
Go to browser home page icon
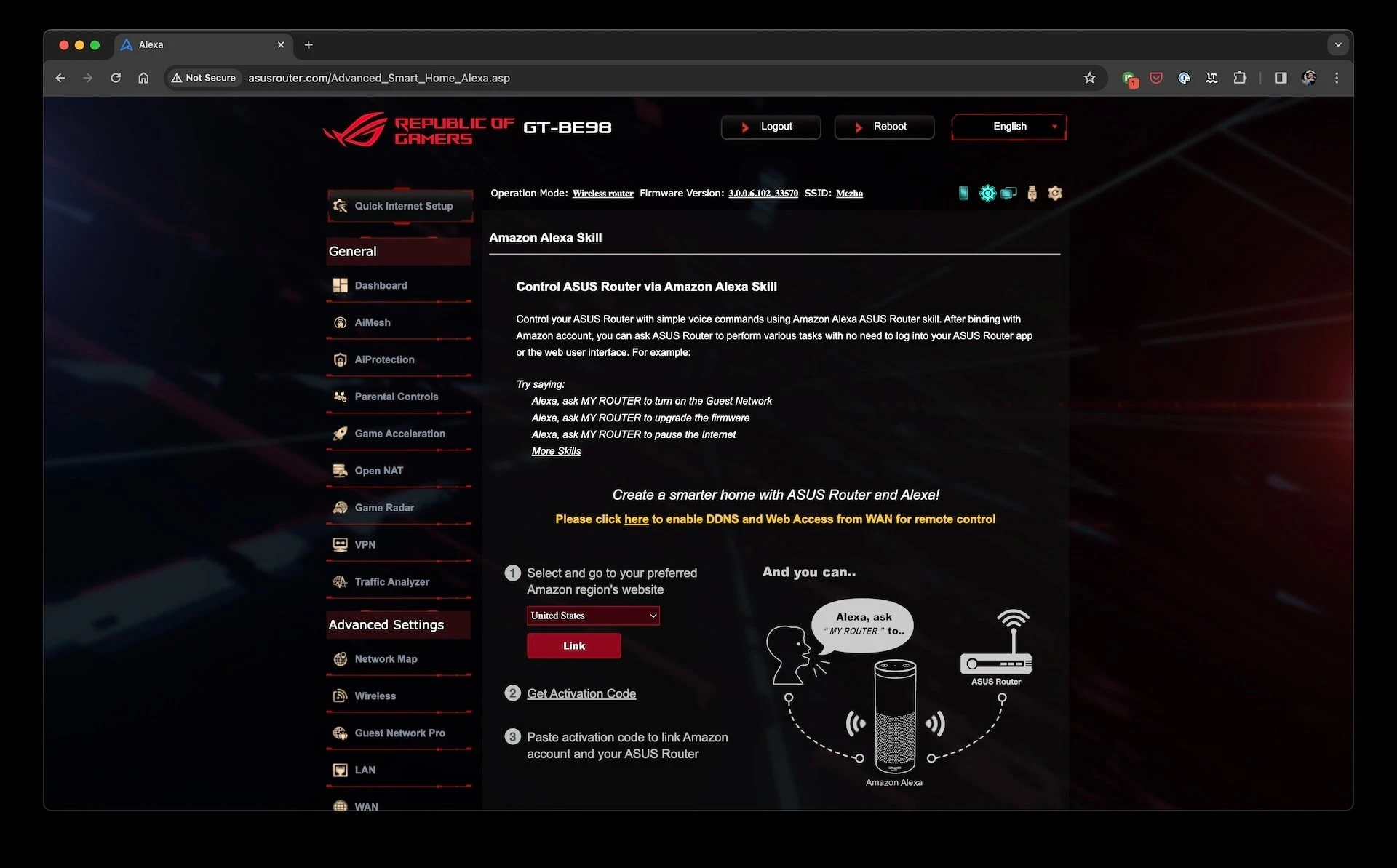pyautogui.click(x=143, y=78)
